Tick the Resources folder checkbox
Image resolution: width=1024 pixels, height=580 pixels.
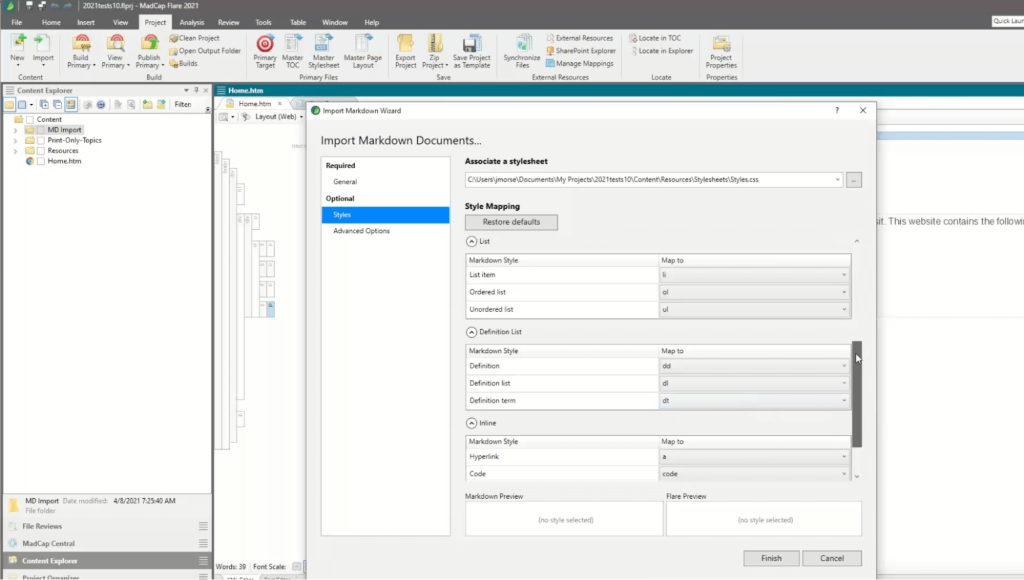click(x=41, y=151)
